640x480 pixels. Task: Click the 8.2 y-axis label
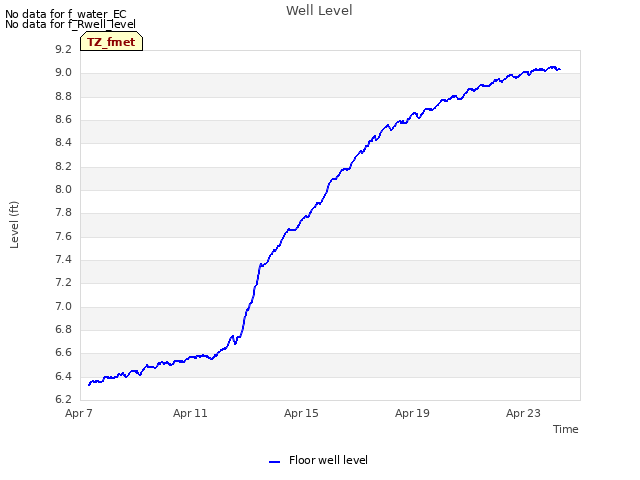63,167
